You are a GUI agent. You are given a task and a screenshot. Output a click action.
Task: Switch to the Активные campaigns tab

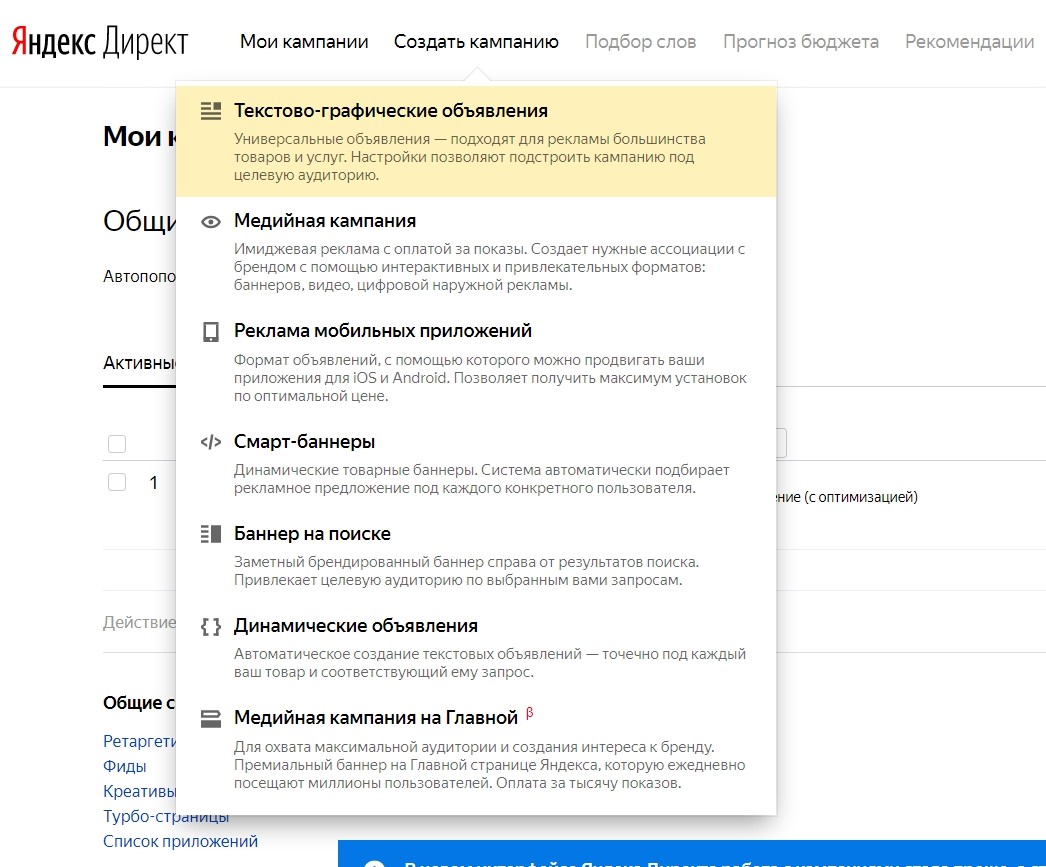140,362
